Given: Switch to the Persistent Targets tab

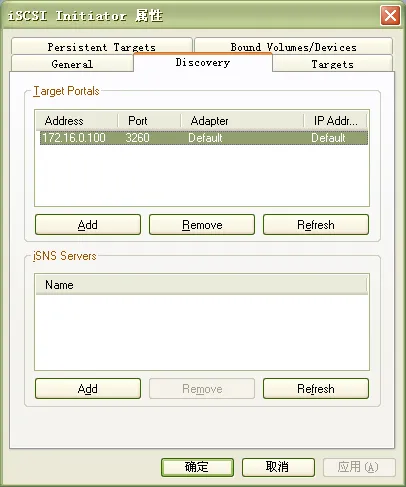Looking at the screenshot, I should coord(102,46).
